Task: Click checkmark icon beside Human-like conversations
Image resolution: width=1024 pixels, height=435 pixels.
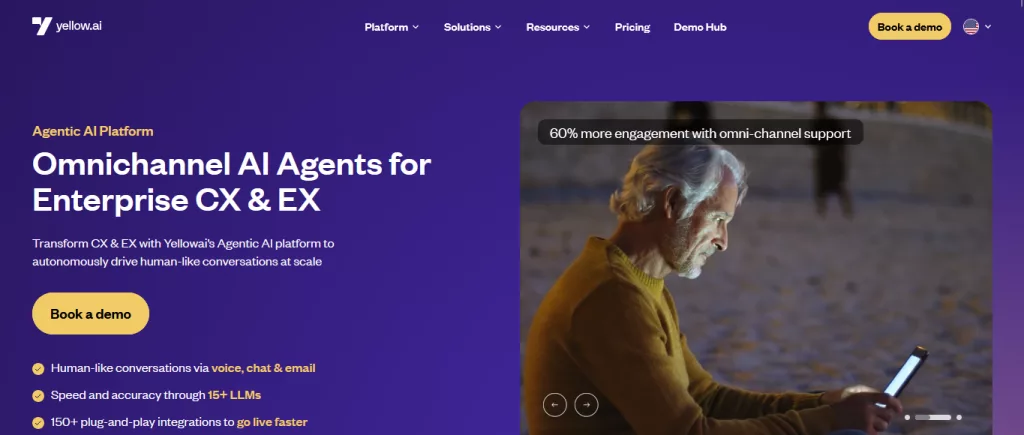Action: 39,368
